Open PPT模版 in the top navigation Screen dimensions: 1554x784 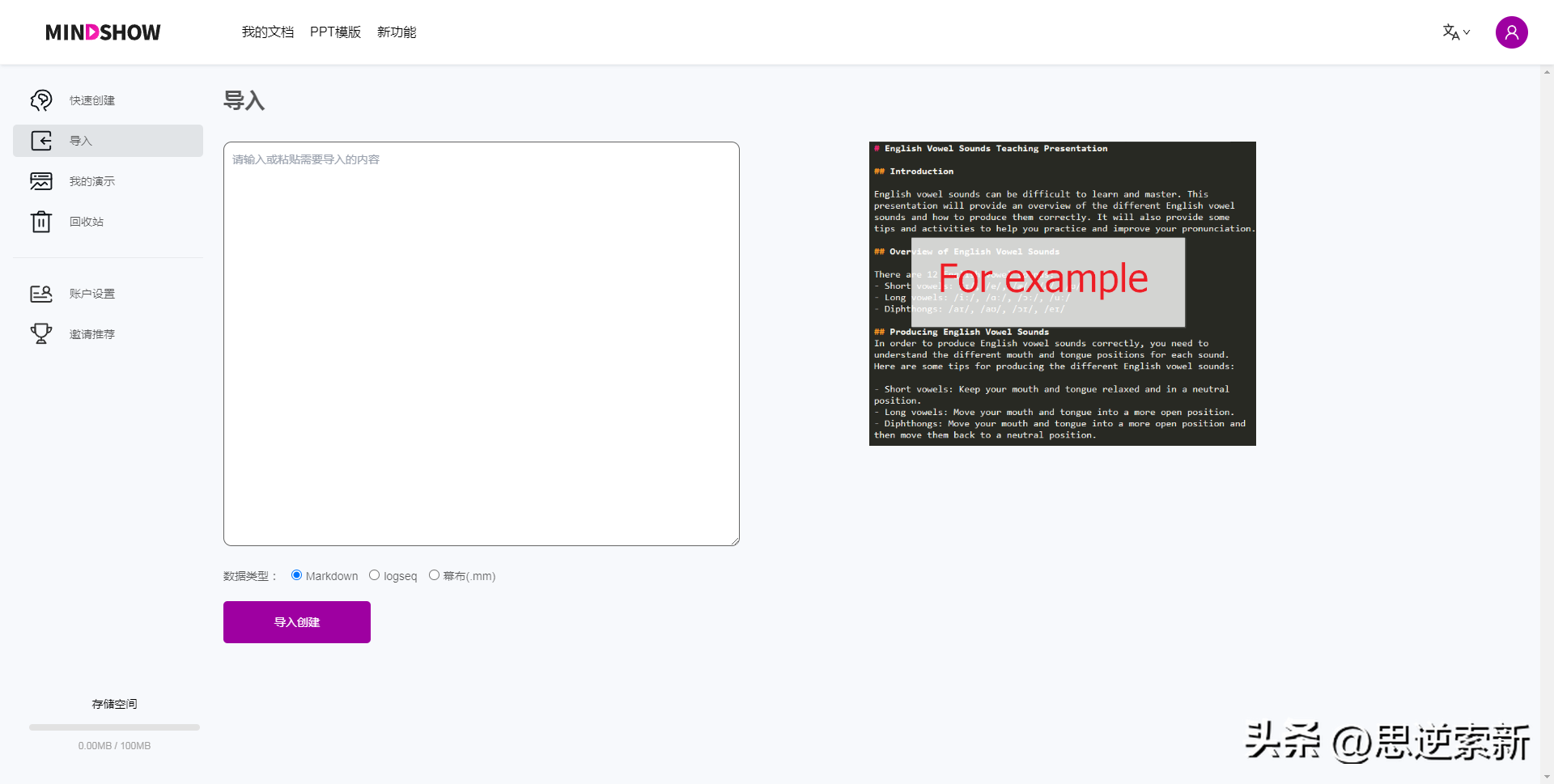tap(335, 32)
